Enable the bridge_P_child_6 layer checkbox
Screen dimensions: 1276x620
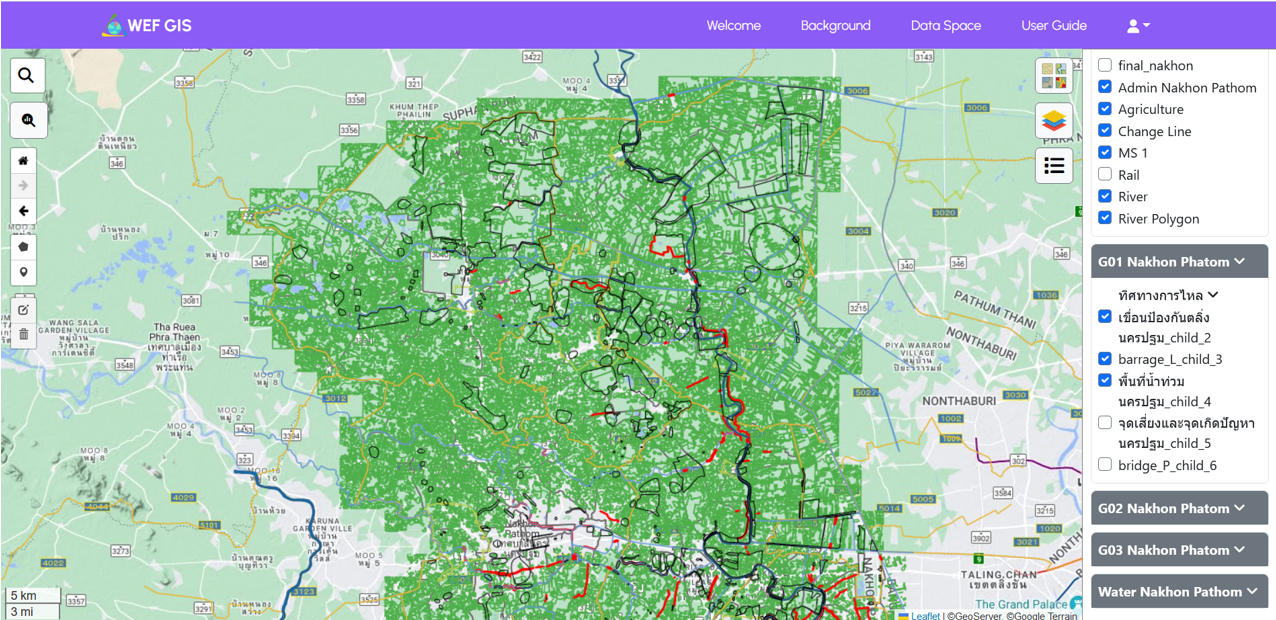click(x=1105, y=465)
